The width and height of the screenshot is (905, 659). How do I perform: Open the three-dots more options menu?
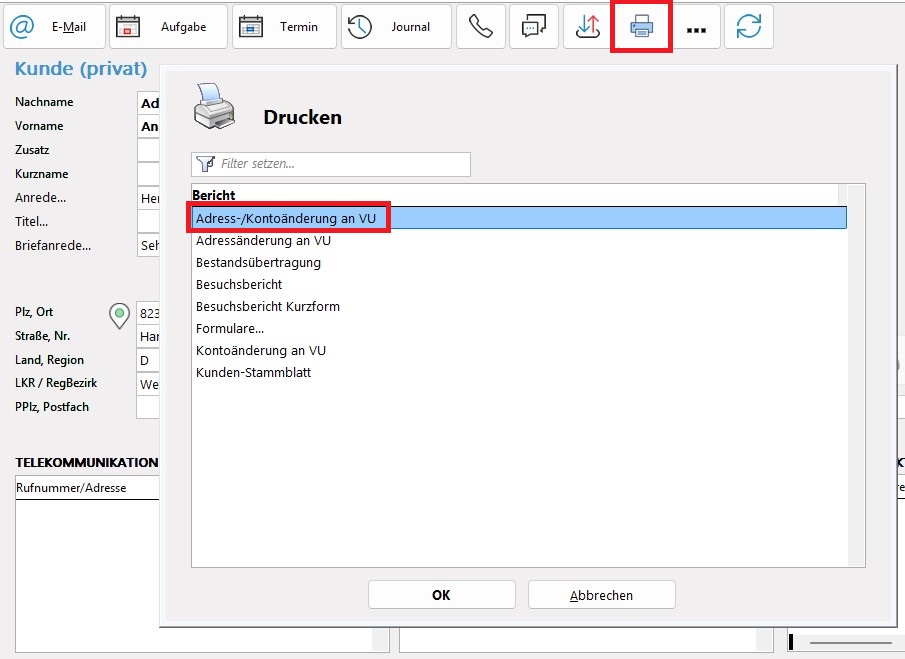[695, 28]
